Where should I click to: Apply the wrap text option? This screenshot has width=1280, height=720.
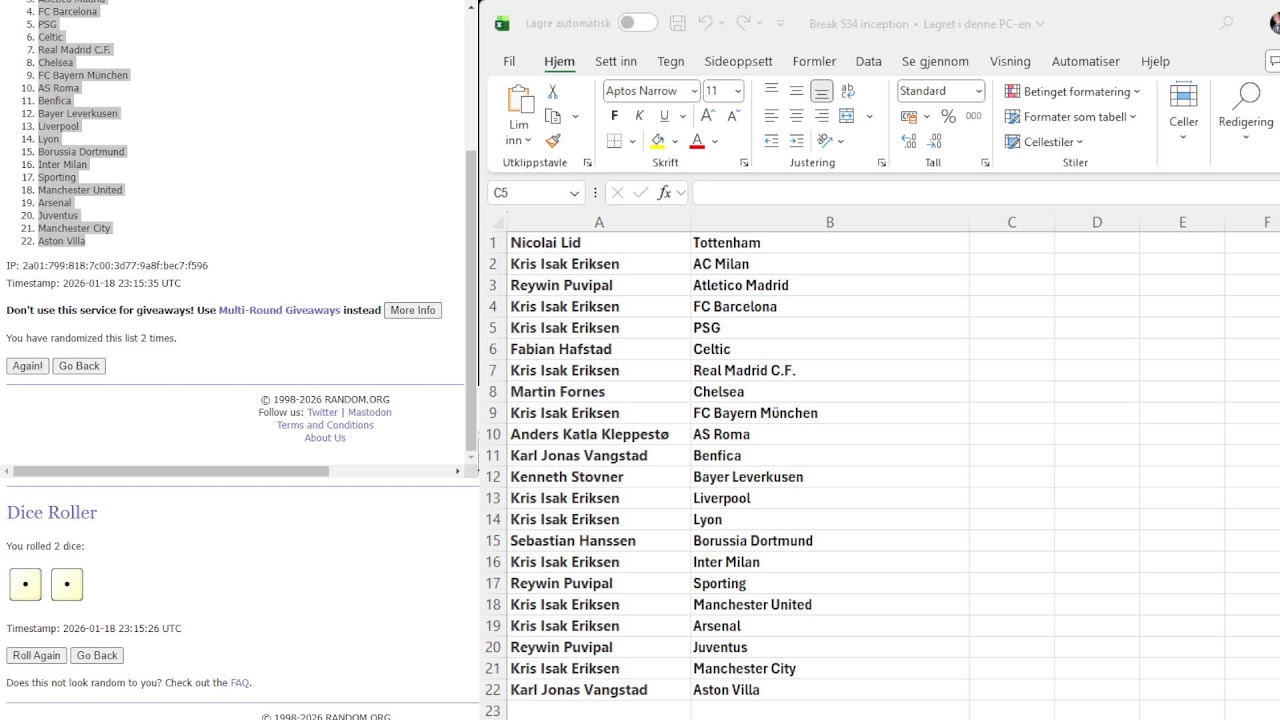tap(848, 91)
